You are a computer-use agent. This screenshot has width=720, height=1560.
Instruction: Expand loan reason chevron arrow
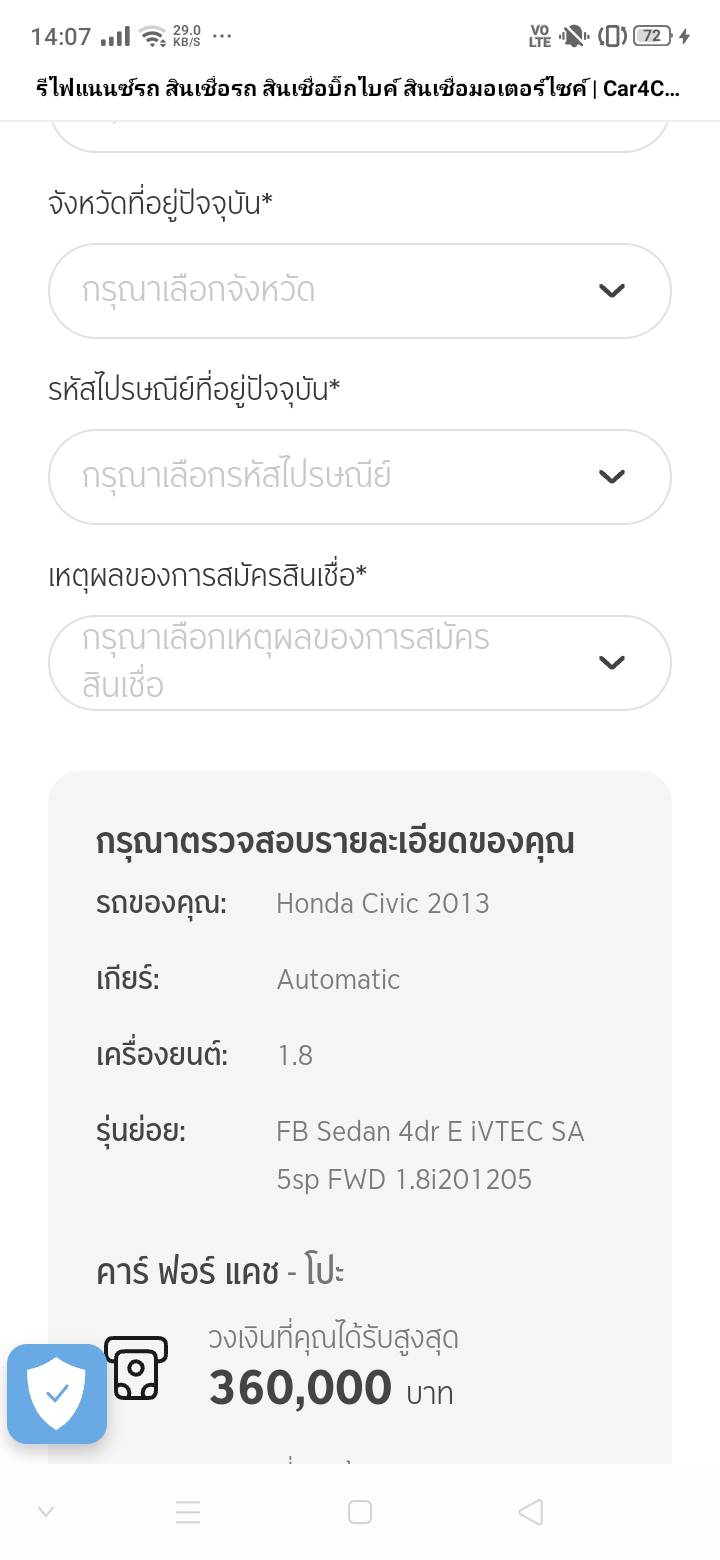[x=611, y=662]
